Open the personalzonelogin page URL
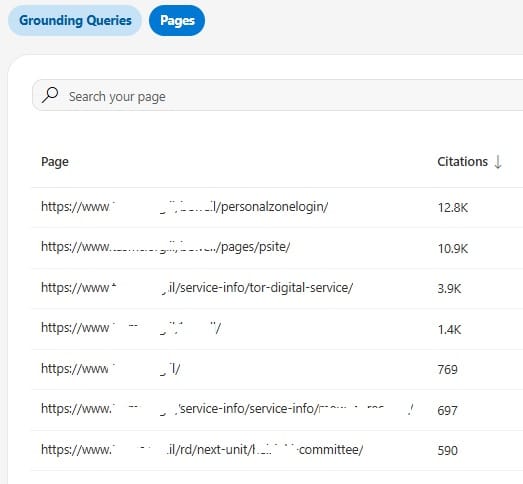 point(184,207)
